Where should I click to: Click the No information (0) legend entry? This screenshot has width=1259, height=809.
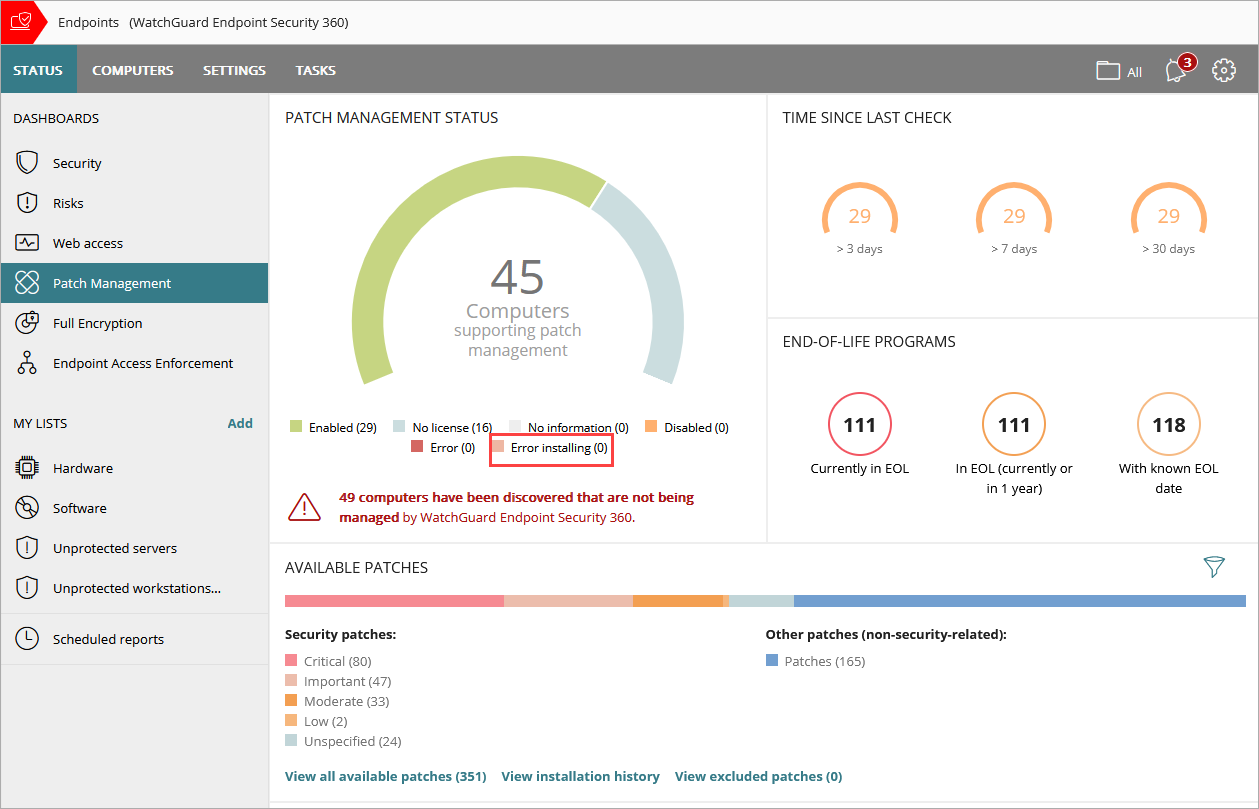coord(569,427)
